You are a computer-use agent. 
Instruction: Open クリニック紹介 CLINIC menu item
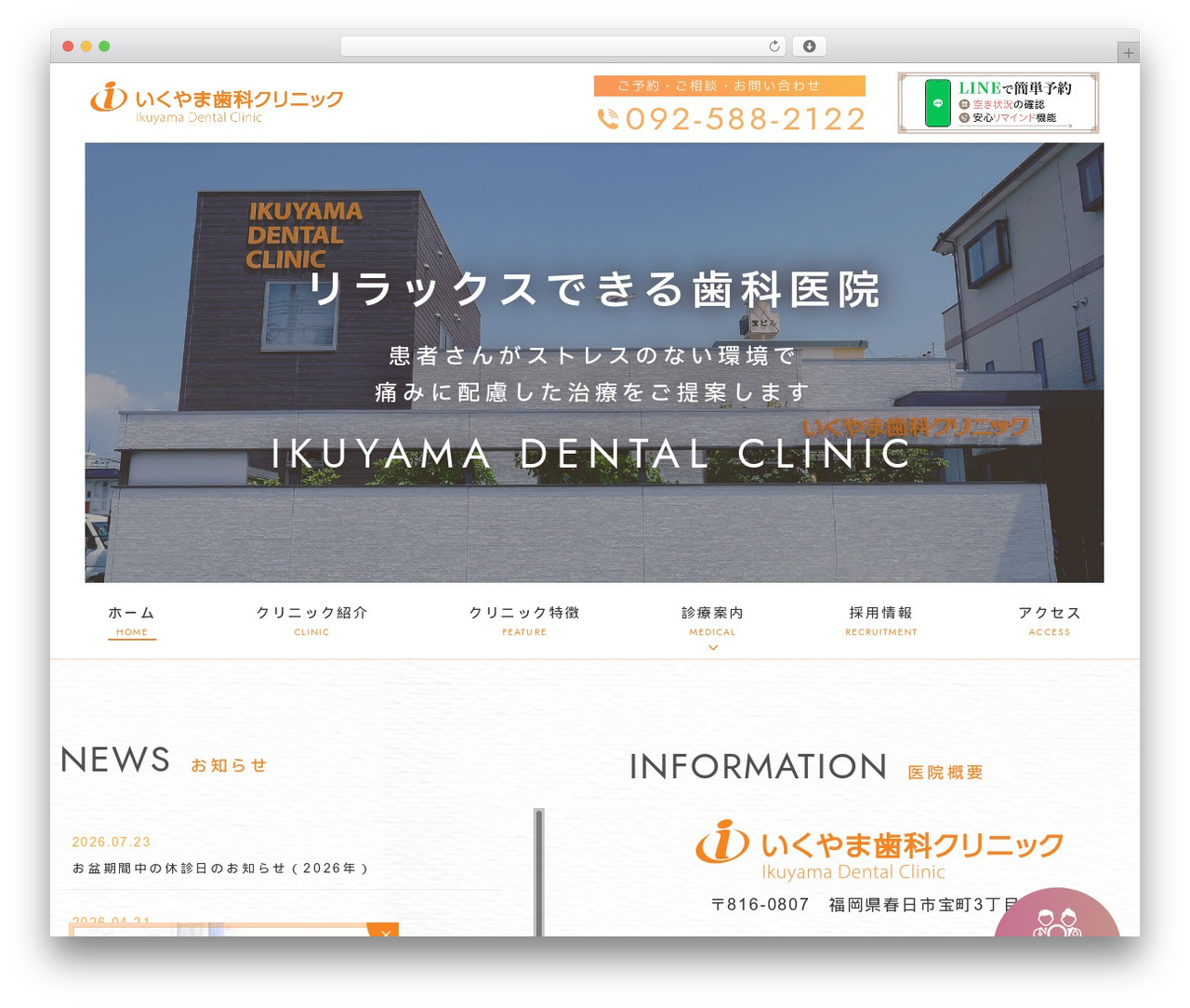(311, 621)
